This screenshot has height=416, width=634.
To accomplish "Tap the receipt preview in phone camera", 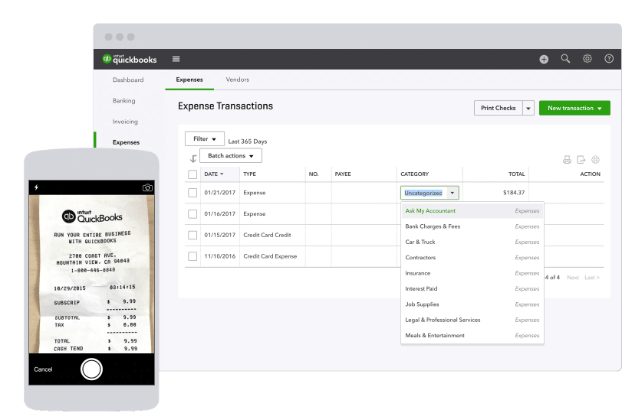I will point(91,274).
